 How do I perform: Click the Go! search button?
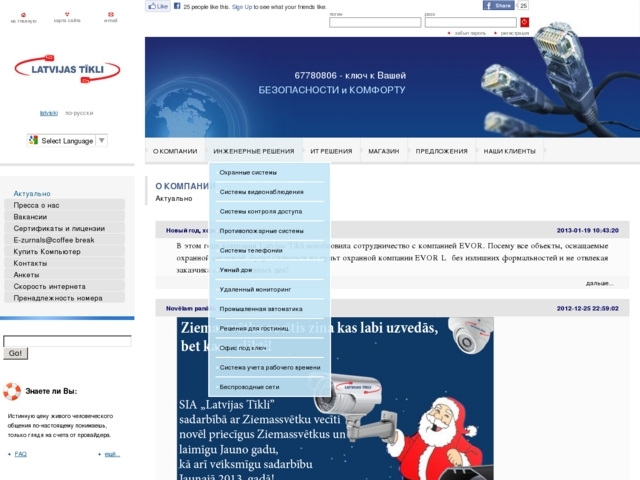(x=16, y=353)
